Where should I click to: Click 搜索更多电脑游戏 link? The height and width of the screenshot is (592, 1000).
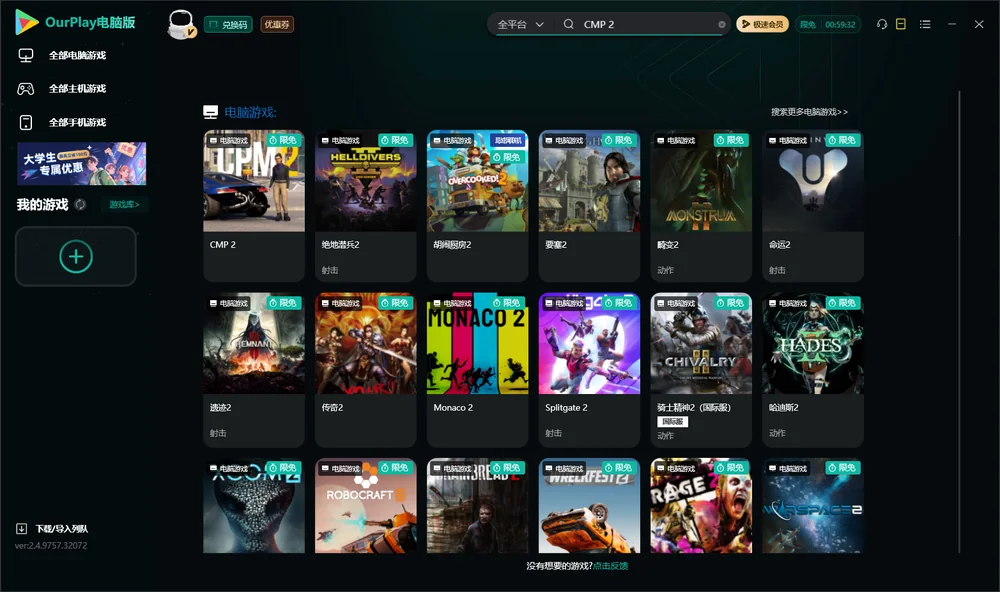(809, 112)
